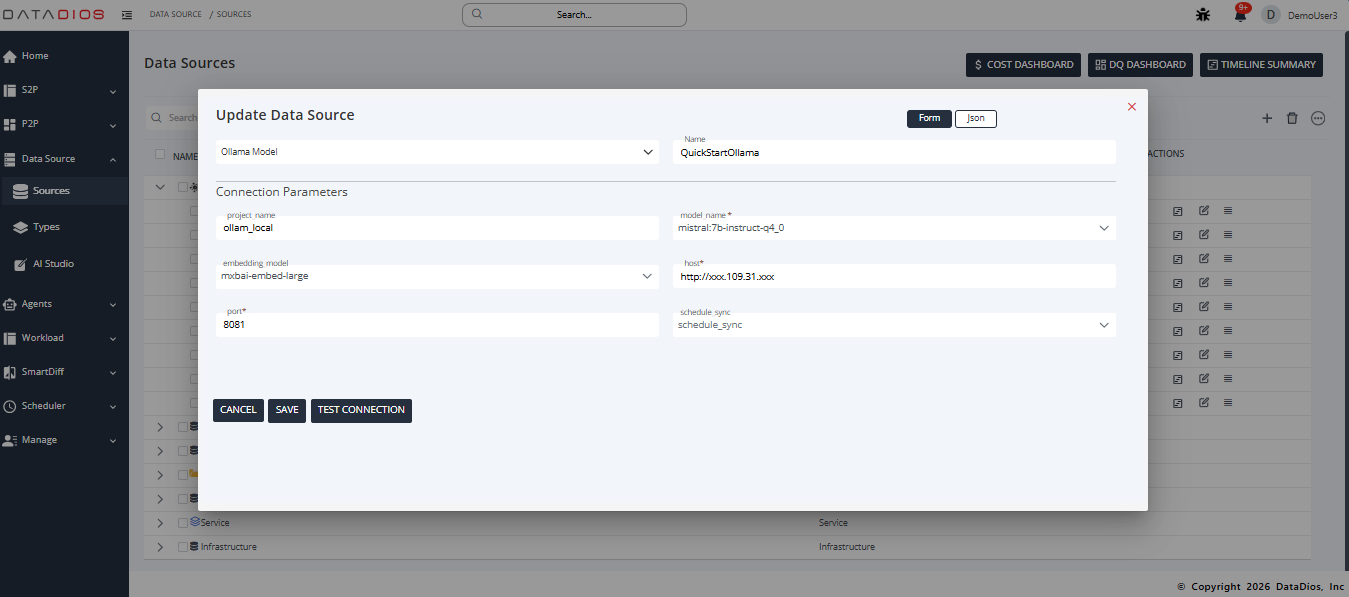This screenshot has width=1349, height=597.
Task: Open the Ollama Model type dropdown
Action: tap(437, 152)
